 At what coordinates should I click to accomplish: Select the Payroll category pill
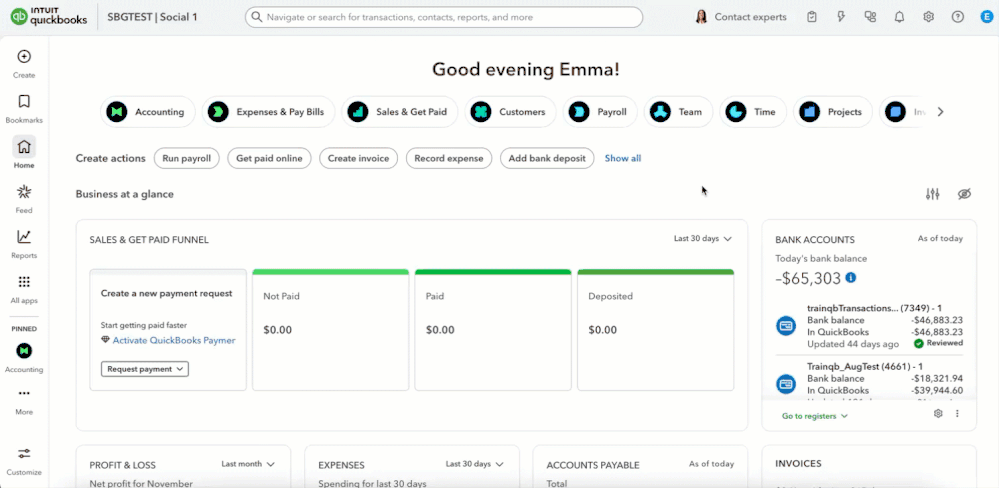(600, 112)
